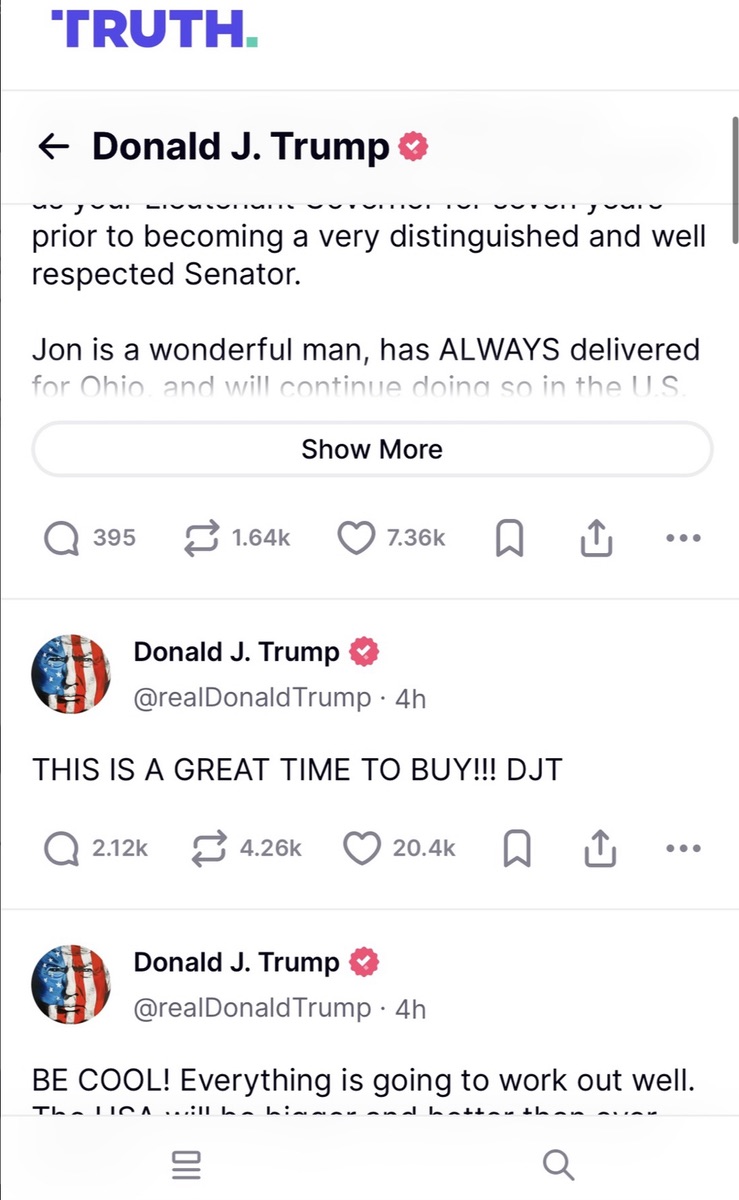The height and width of the screenshot is (1200, 739).
Task: Open the TRUTH logo home link
Action: tap(155, 29)
